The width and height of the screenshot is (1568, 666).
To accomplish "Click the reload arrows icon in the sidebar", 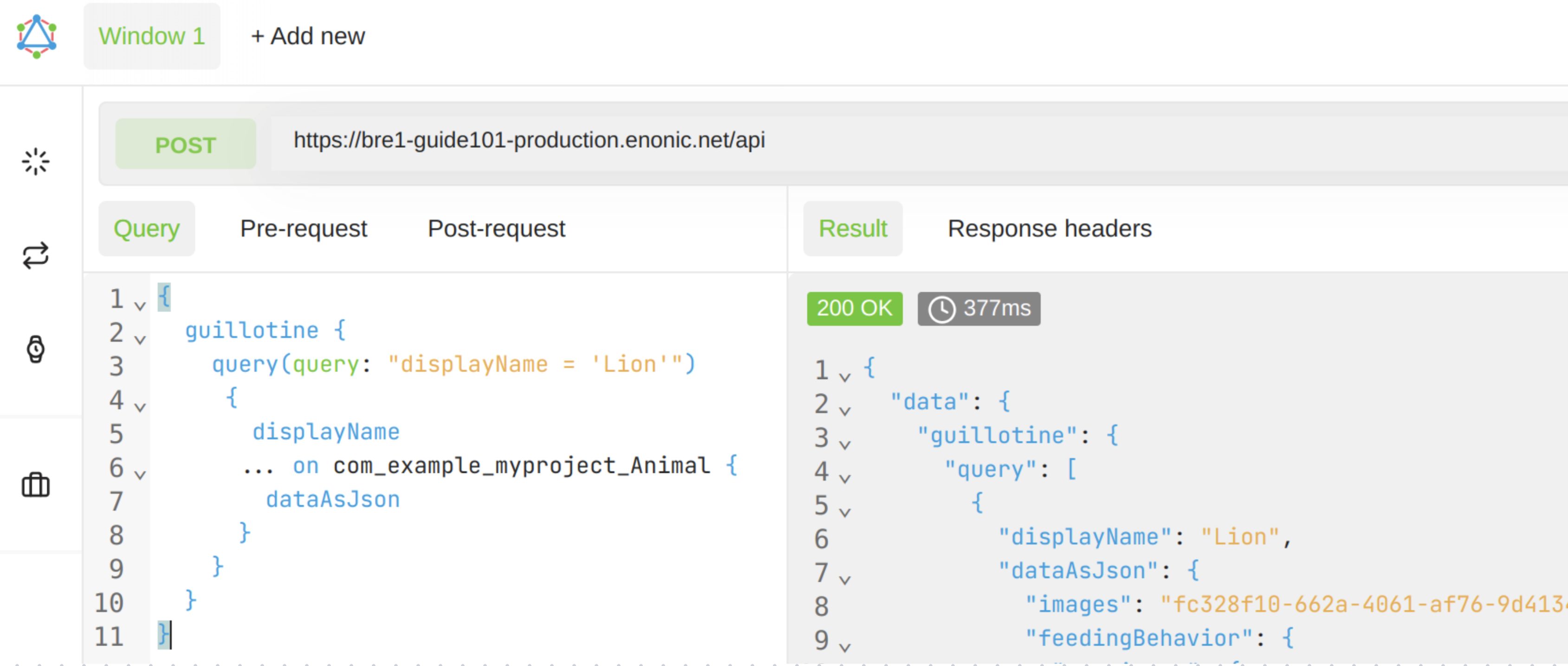I will (36, 255).
